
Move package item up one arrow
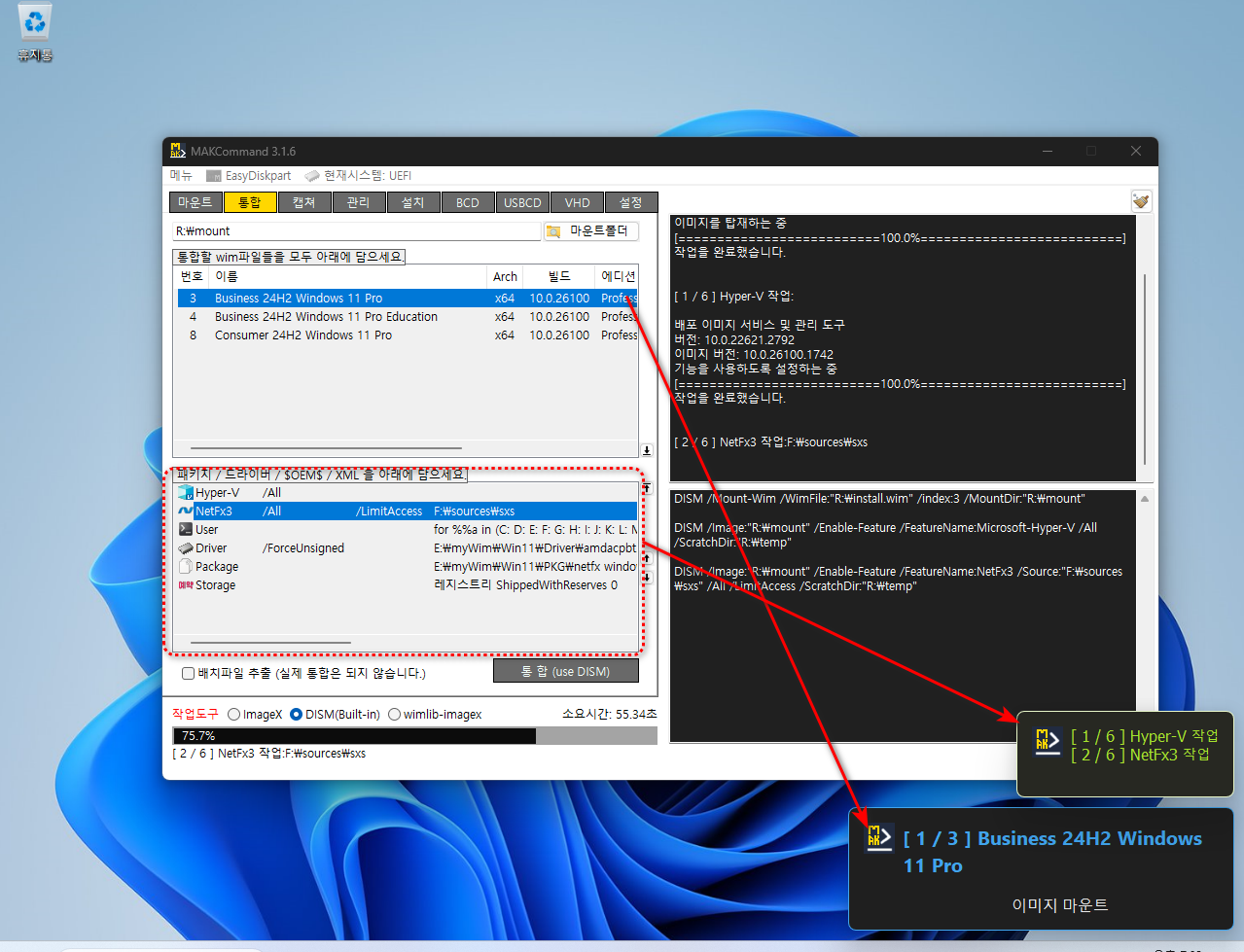(647, 559)
